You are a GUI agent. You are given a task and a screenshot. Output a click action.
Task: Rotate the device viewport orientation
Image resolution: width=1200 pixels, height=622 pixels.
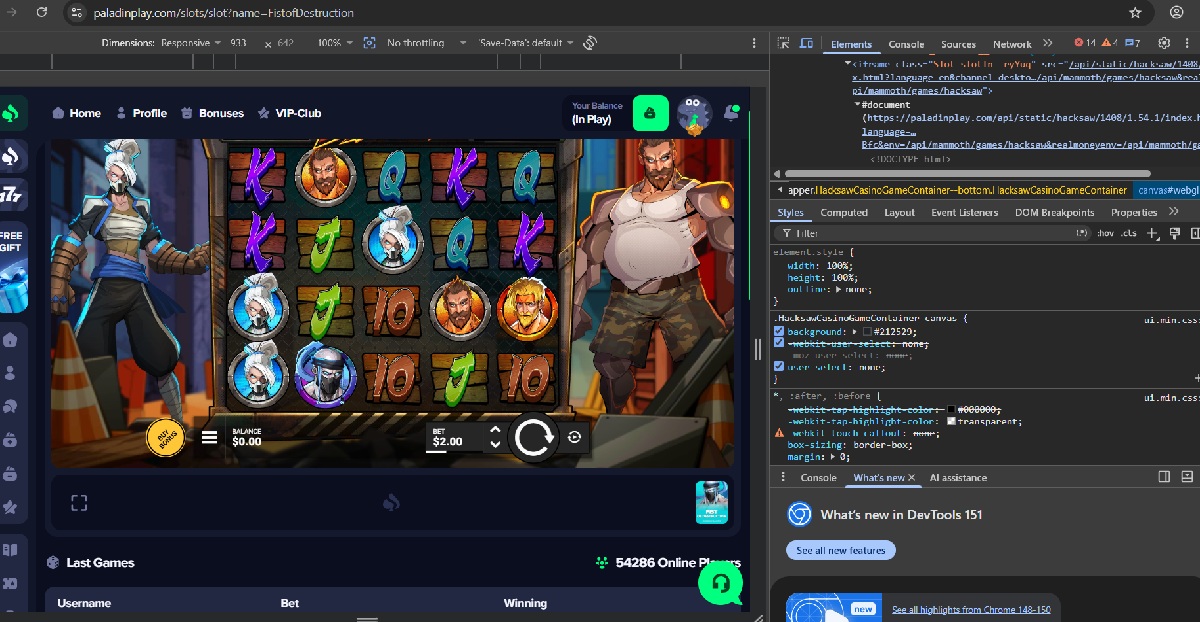pos(590,43)
